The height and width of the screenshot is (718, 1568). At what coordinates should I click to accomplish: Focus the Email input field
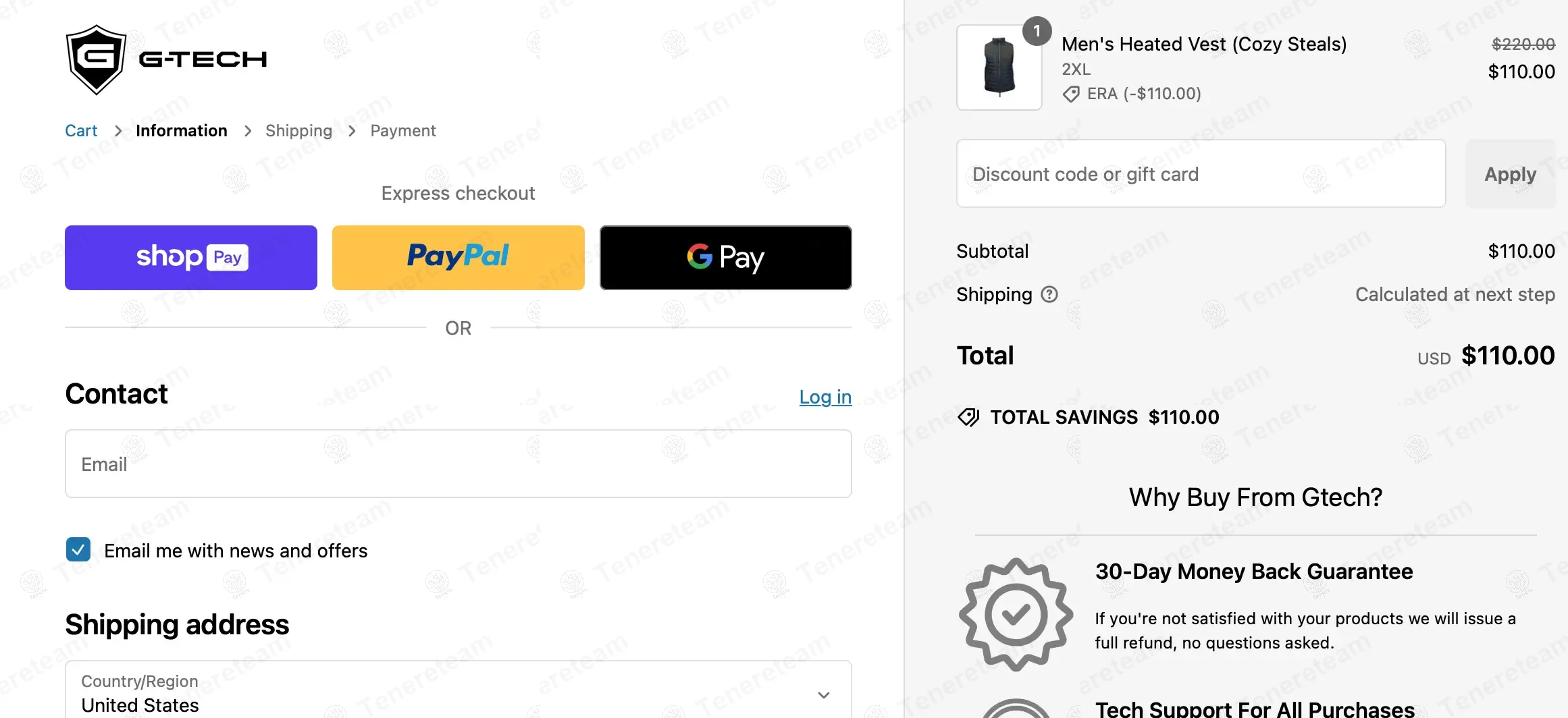click(x=458, y=464)
